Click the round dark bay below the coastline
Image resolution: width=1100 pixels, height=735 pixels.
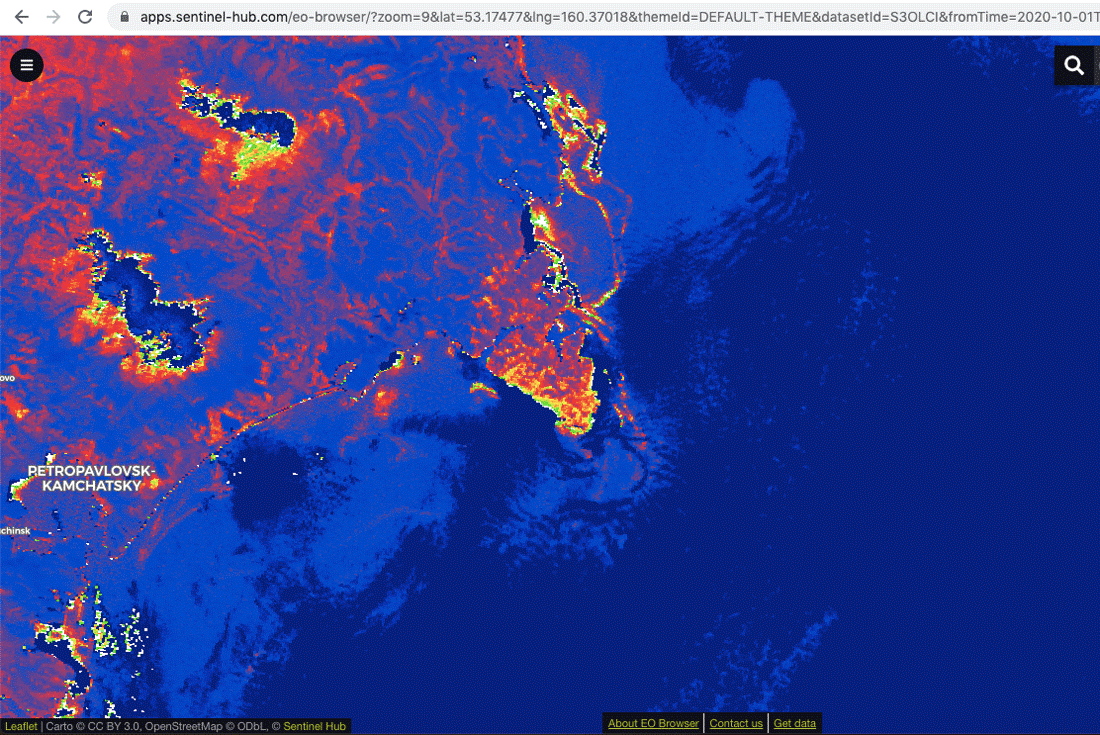(x=270, y=500)
